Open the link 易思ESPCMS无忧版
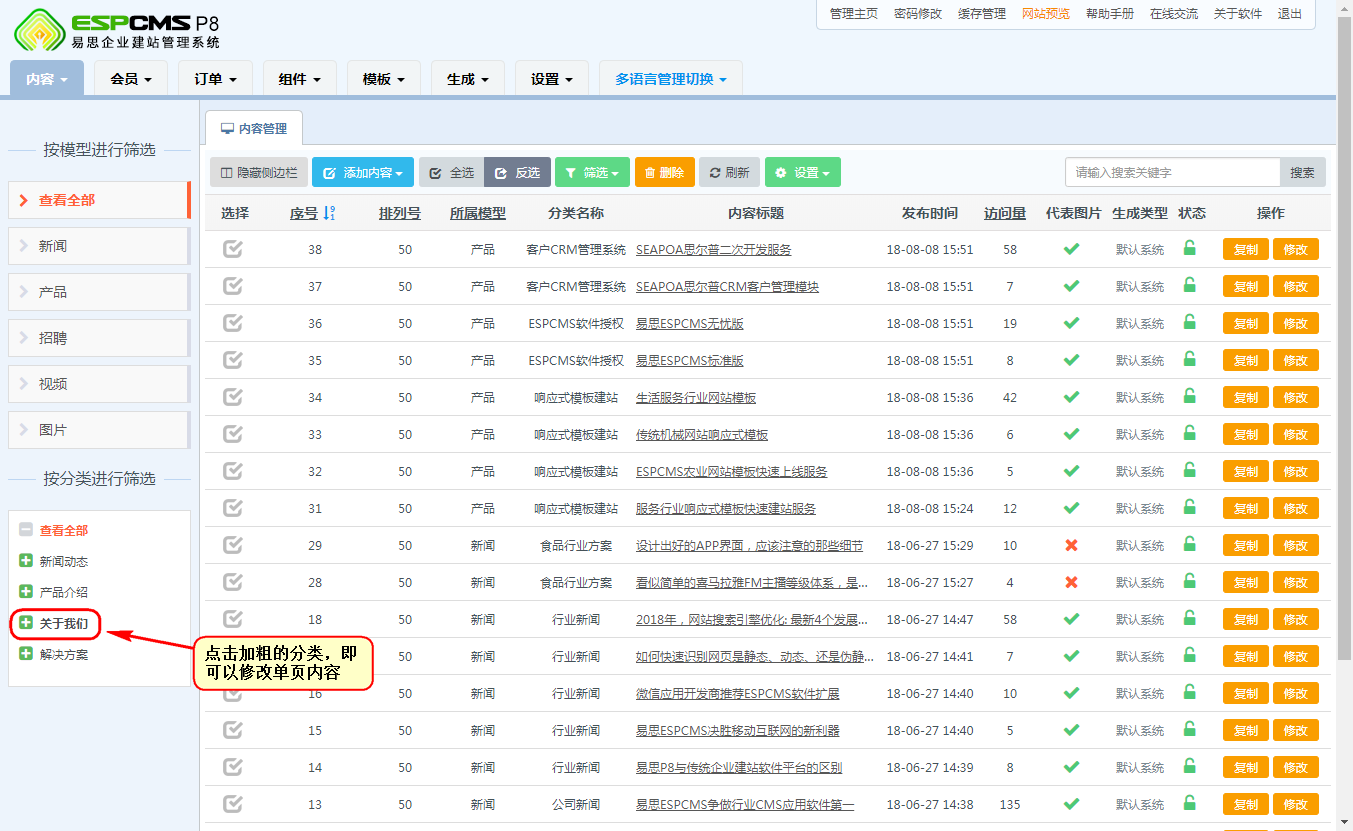Screen dimensions: 1353x831 pyautogui.click(x=689, y=323)
